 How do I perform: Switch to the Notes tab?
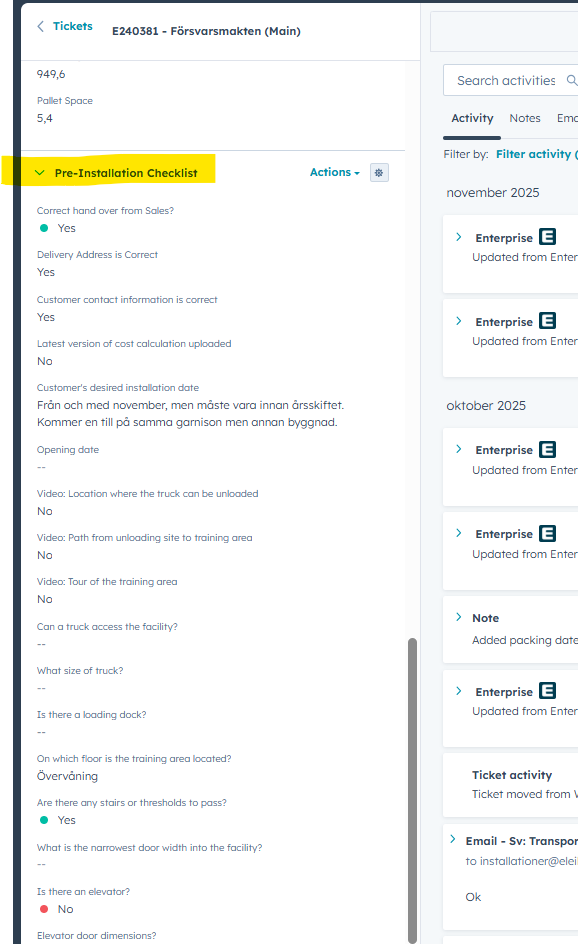(x=524, y=117)
